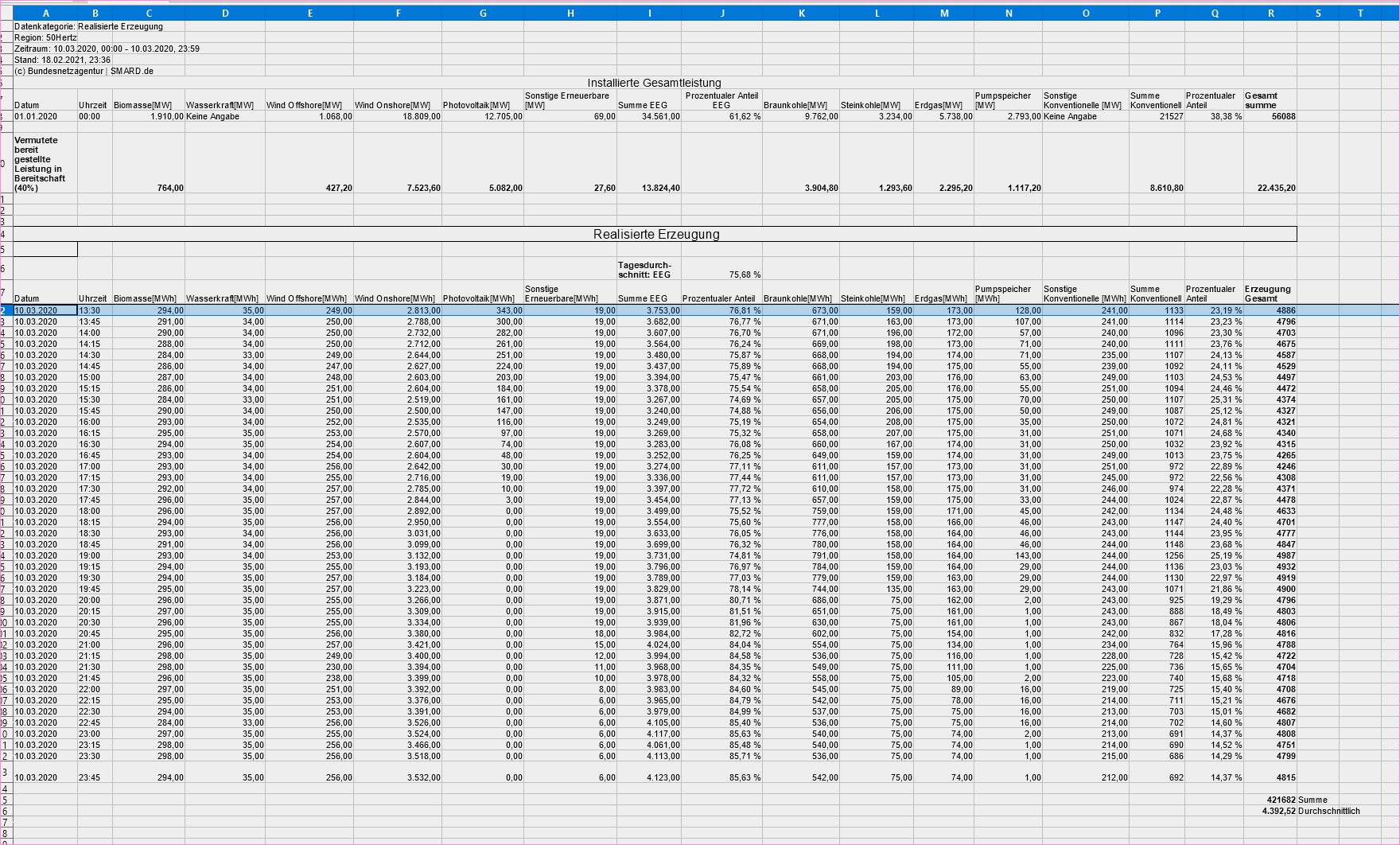
Task: Click the 'Region: 50Hertz' cell
Action: pyautogui.click(x=46, y=37)
